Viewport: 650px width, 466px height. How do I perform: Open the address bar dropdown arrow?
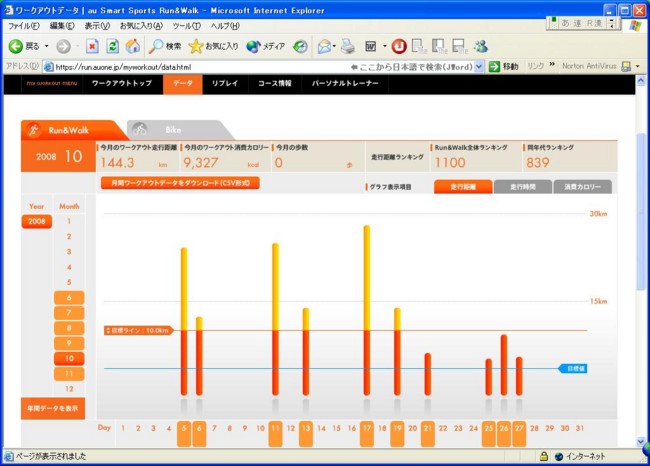[x=479, y=66]
